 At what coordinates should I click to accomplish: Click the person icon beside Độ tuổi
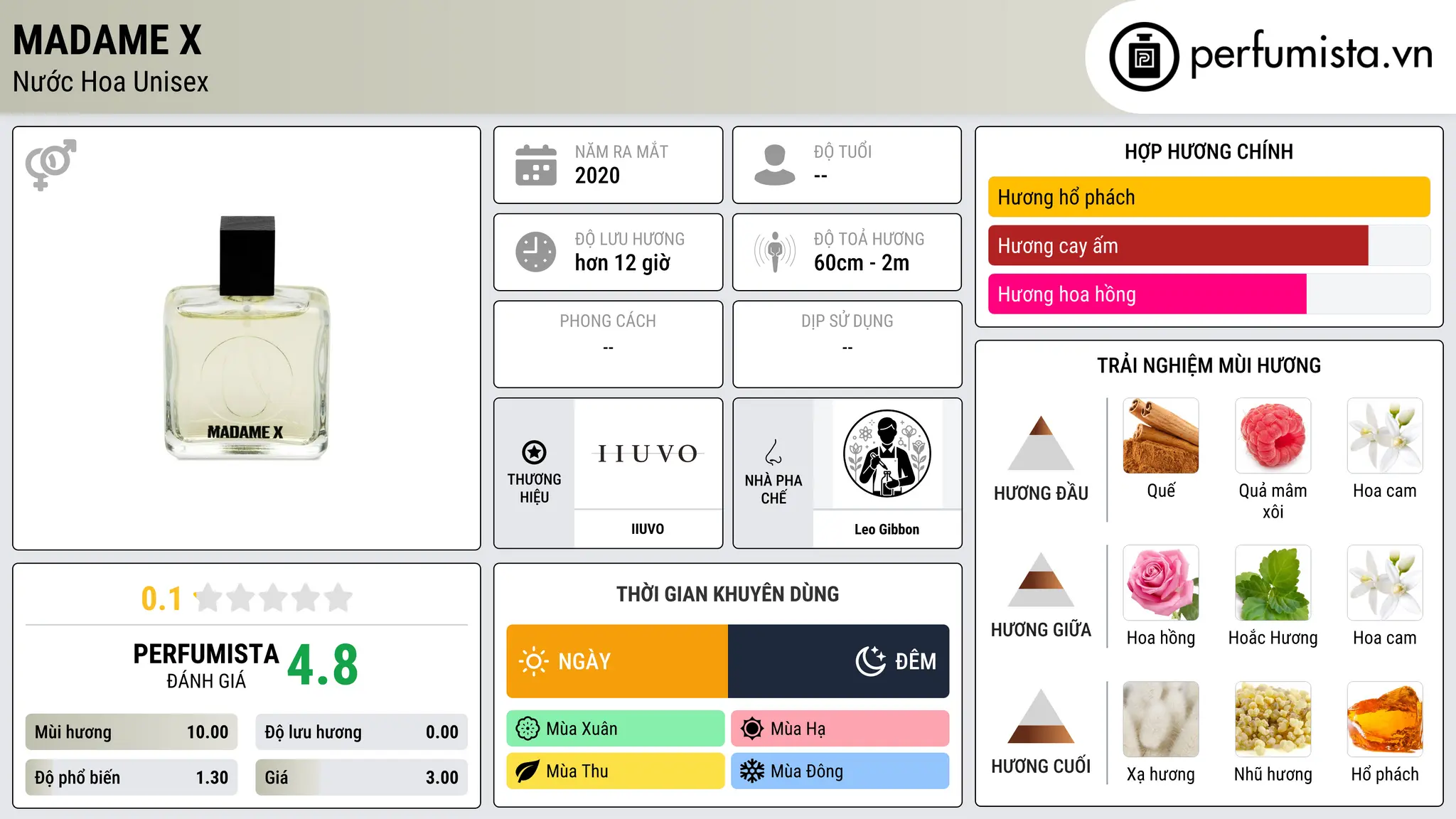[x=775, y=165]
